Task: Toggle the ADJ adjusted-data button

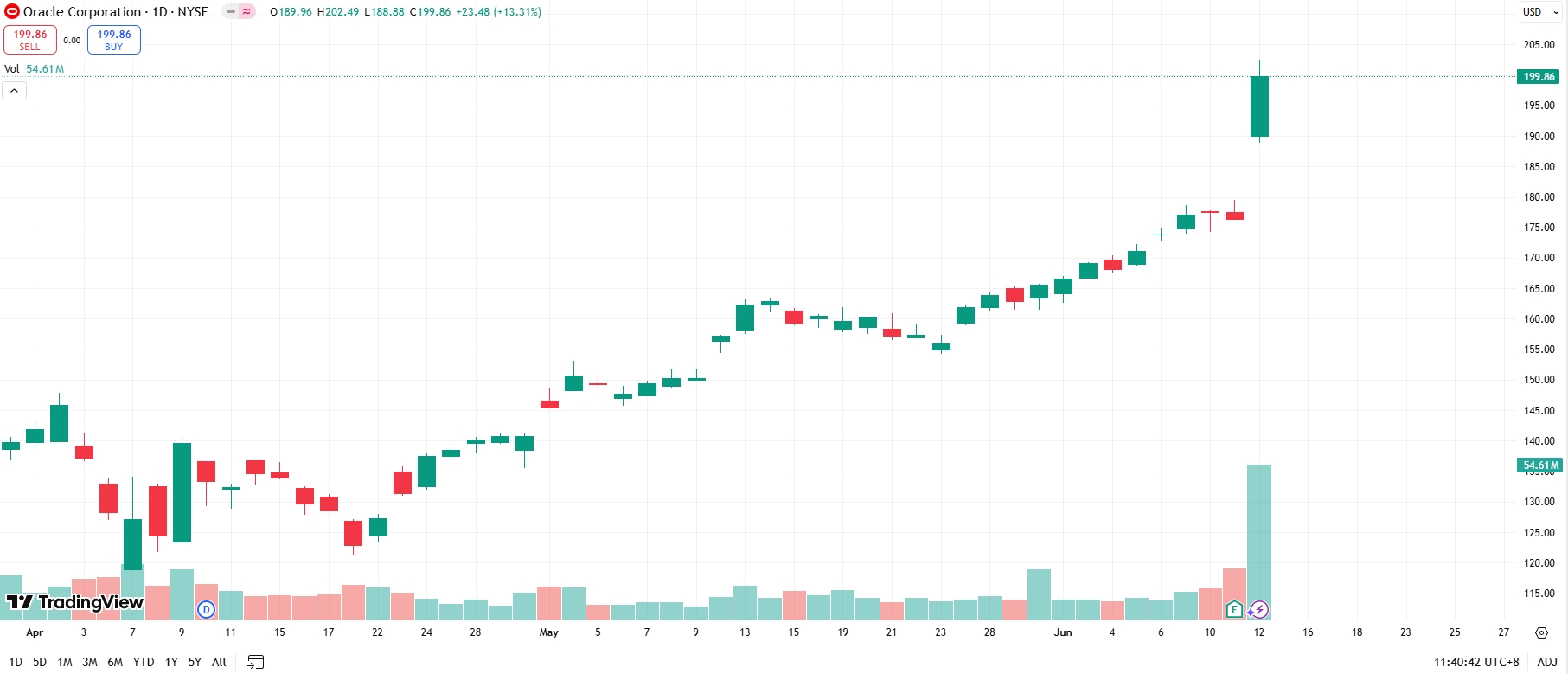Action: 1547,662
